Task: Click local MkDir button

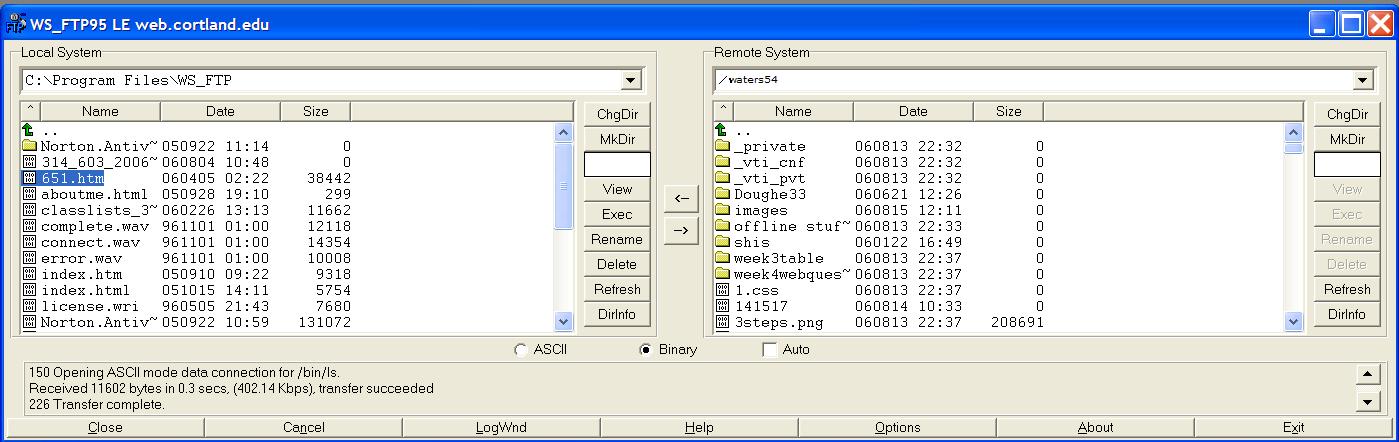Action: pyautogui.click(x=617, y=139)
